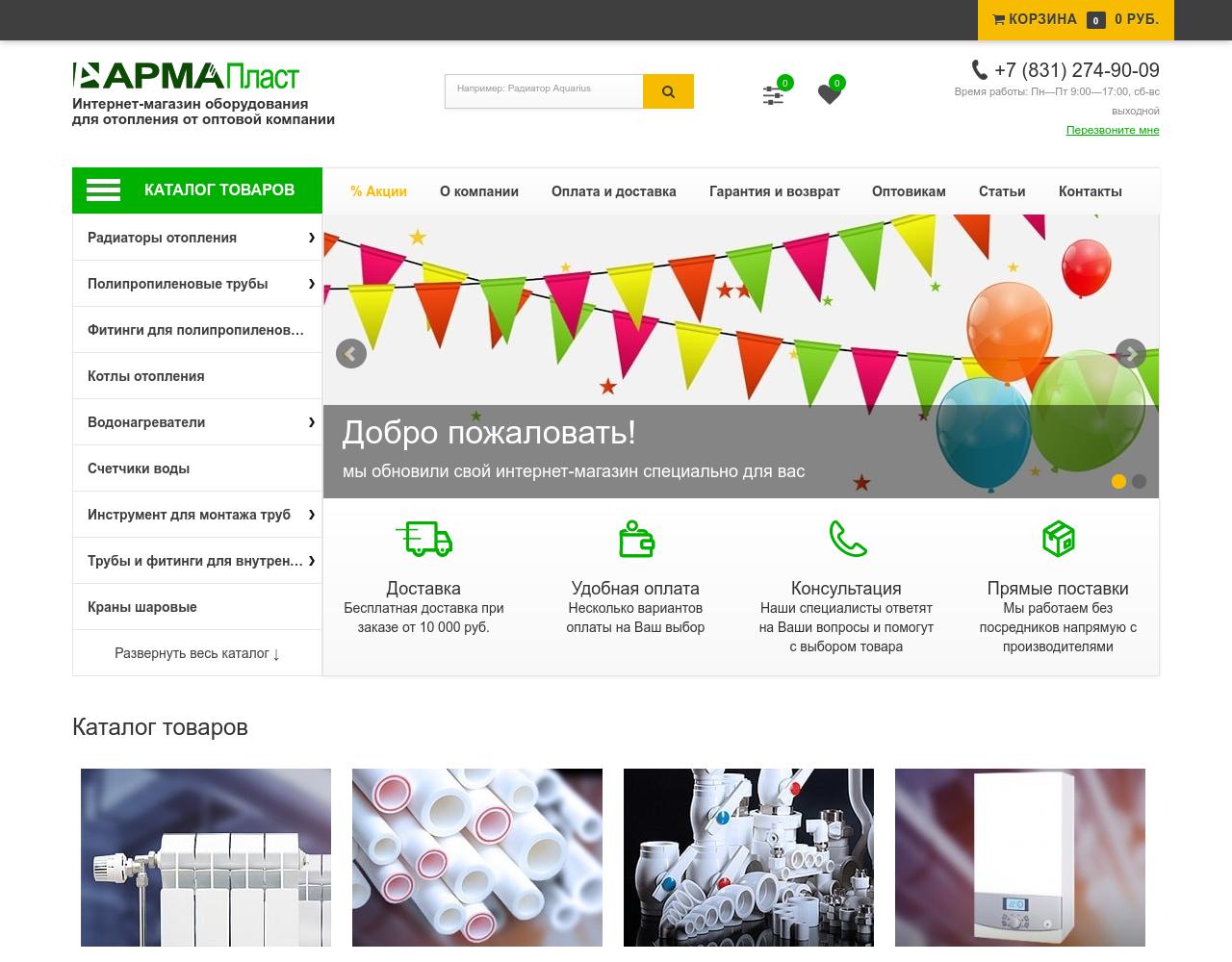Open the heating boiler thumbnail

tap(1020, 857)
